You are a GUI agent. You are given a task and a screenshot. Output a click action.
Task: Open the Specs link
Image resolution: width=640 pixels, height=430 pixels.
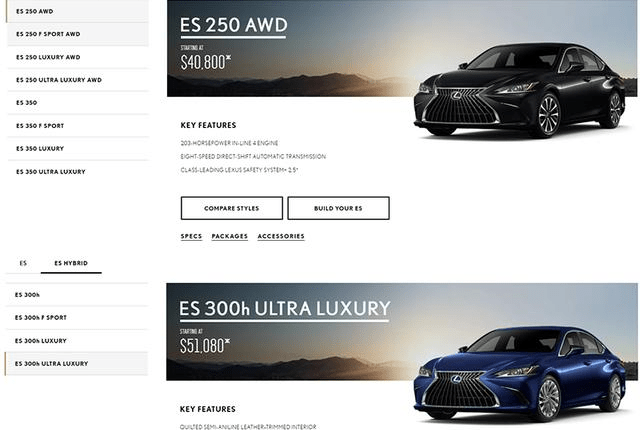(x=191, y=236)
